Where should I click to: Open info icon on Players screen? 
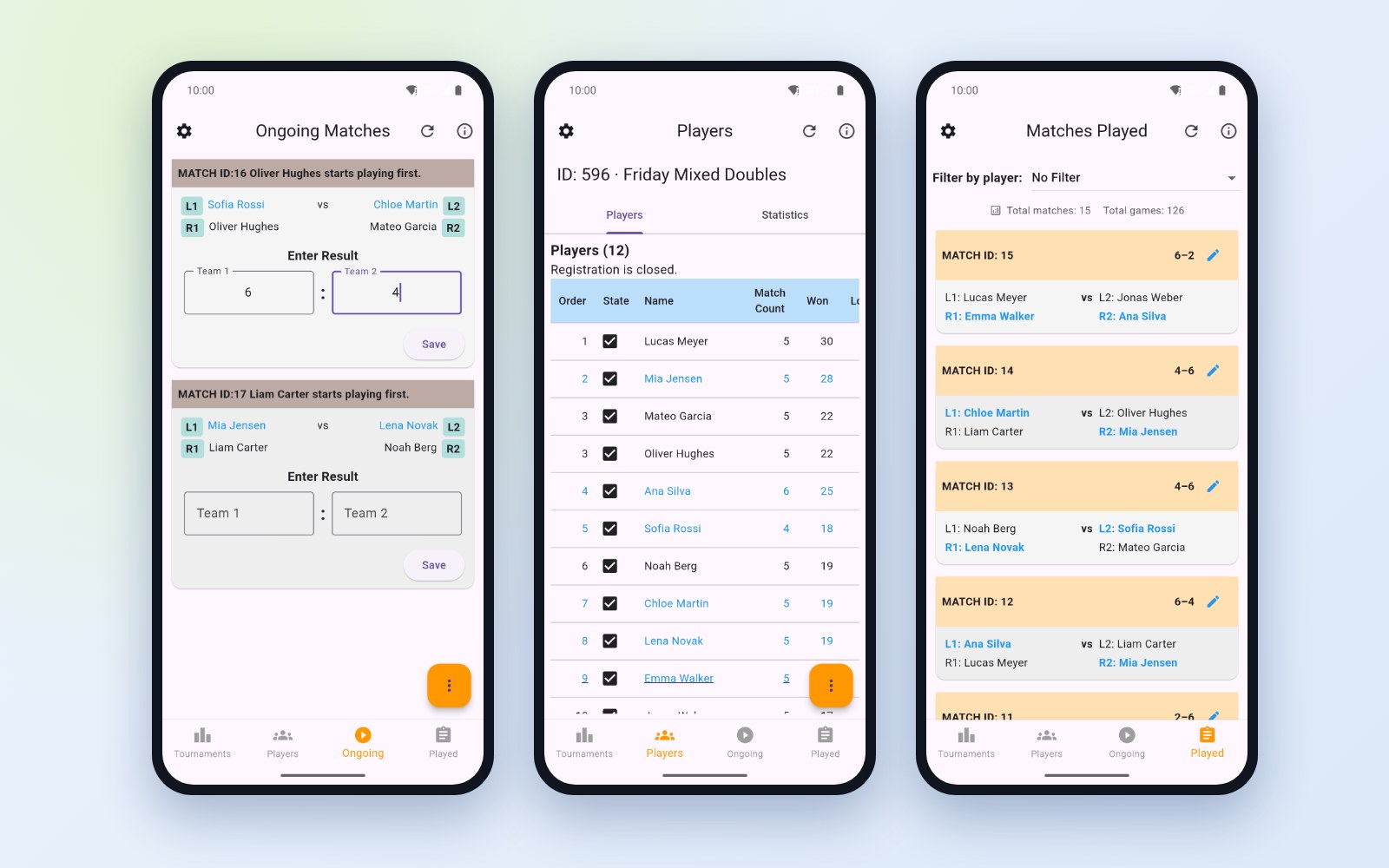click(x=846, y=131)
